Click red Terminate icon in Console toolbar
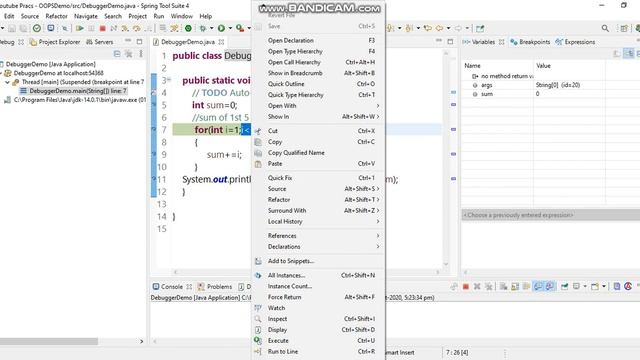Screen dimensions: 640x360 pos(465,287)
